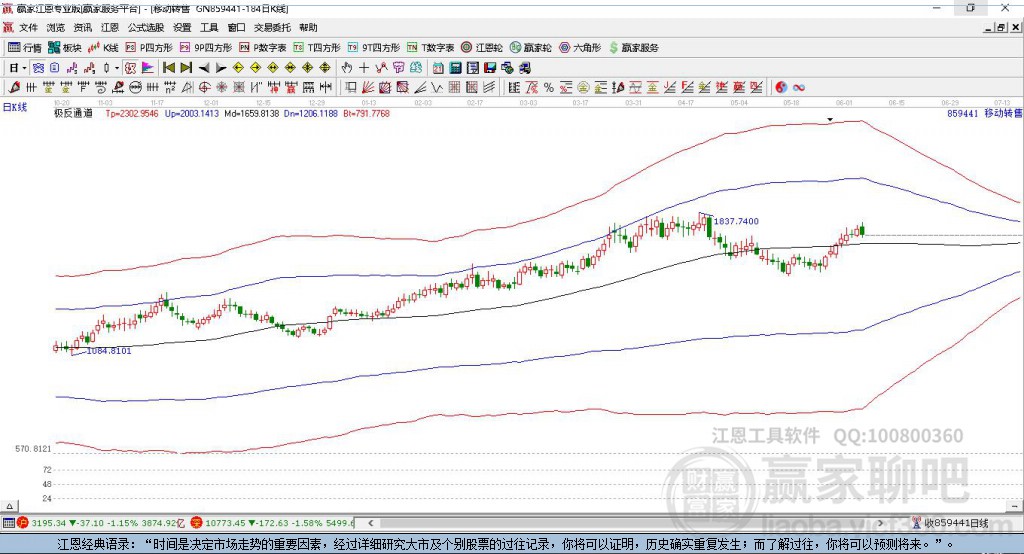The image size is (1024, 554).
Task: Select the crosshair cursor tool
Action: (x=364, y=68)
